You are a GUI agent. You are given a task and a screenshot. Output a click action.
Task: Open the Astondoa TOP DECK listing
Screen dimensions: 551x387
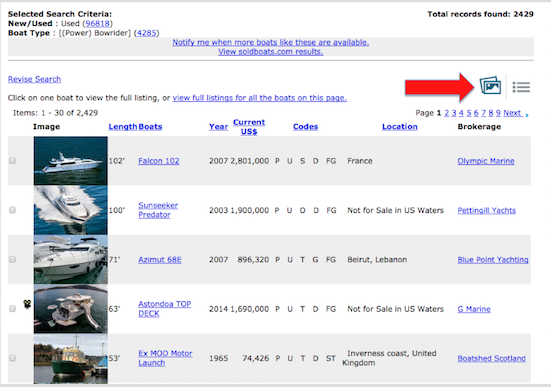click(164, 309)
